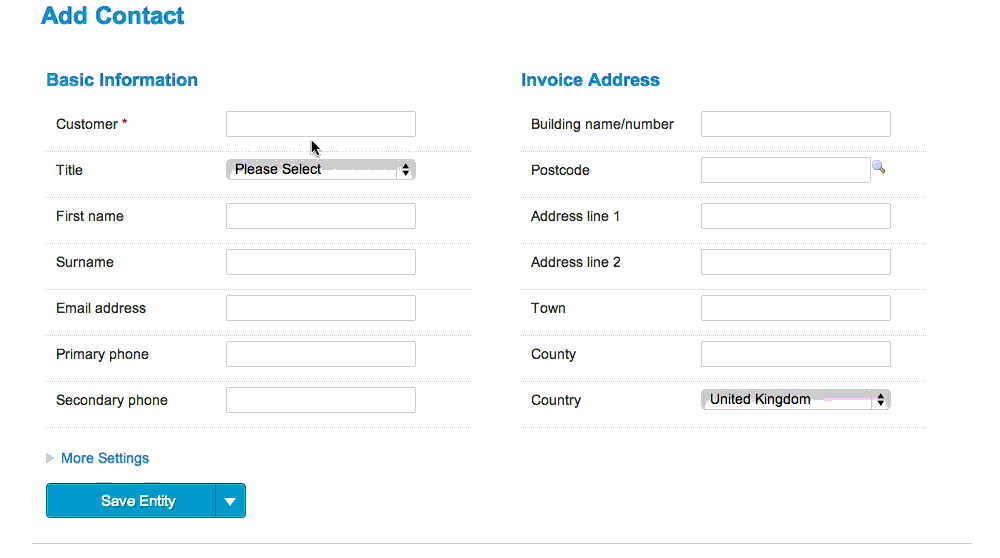This screenshot has width=1000, height=558.
Task: Focus the Town input field
Action: tap(796, 308)
